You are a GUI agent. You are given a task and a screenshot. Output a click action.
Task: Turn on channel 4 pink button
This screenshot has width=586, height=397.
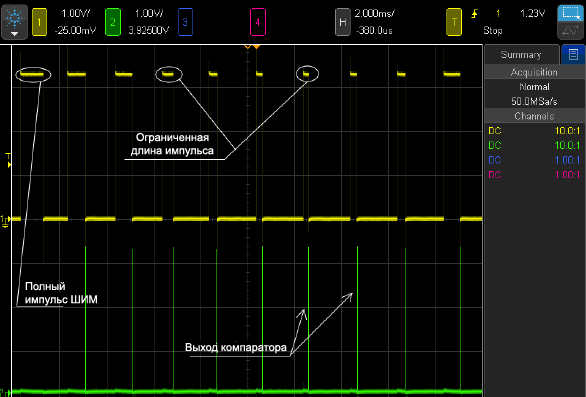coord(257,22)
